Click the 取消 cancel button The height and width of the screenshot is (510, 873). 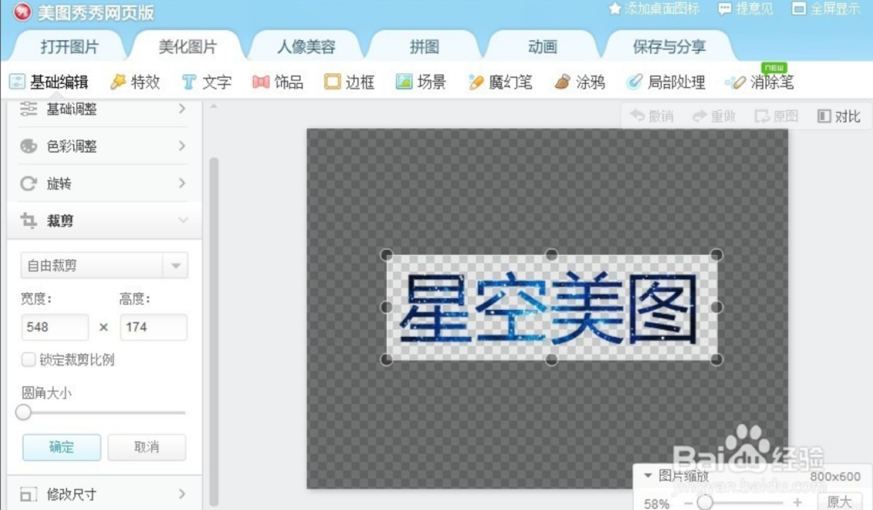coord(147,447)
